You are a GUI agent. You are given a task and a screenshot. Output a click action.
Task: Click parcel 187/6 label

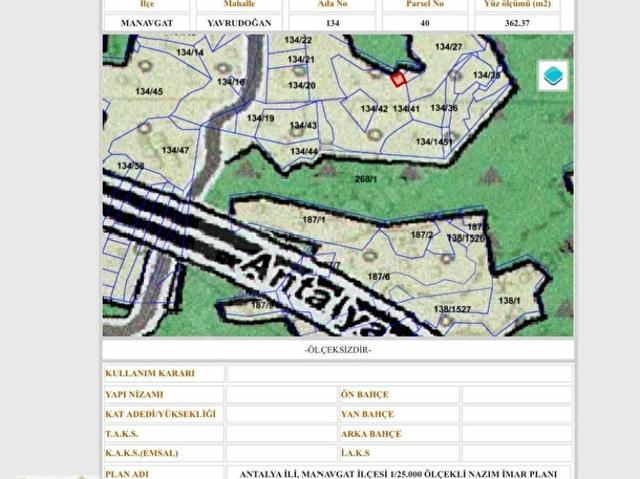tap(379, 277)
